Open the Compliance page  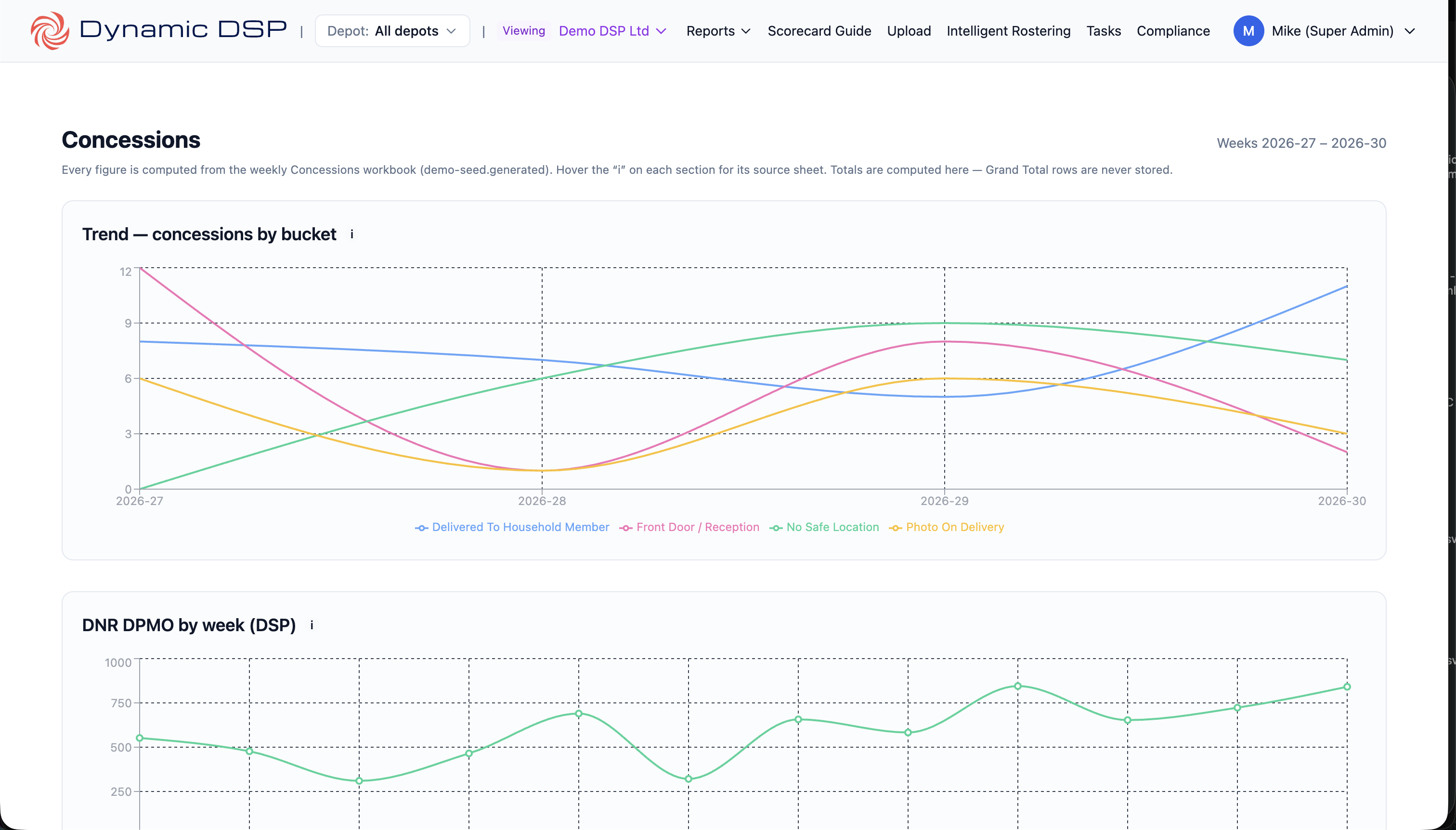[x=1173, y=31]
